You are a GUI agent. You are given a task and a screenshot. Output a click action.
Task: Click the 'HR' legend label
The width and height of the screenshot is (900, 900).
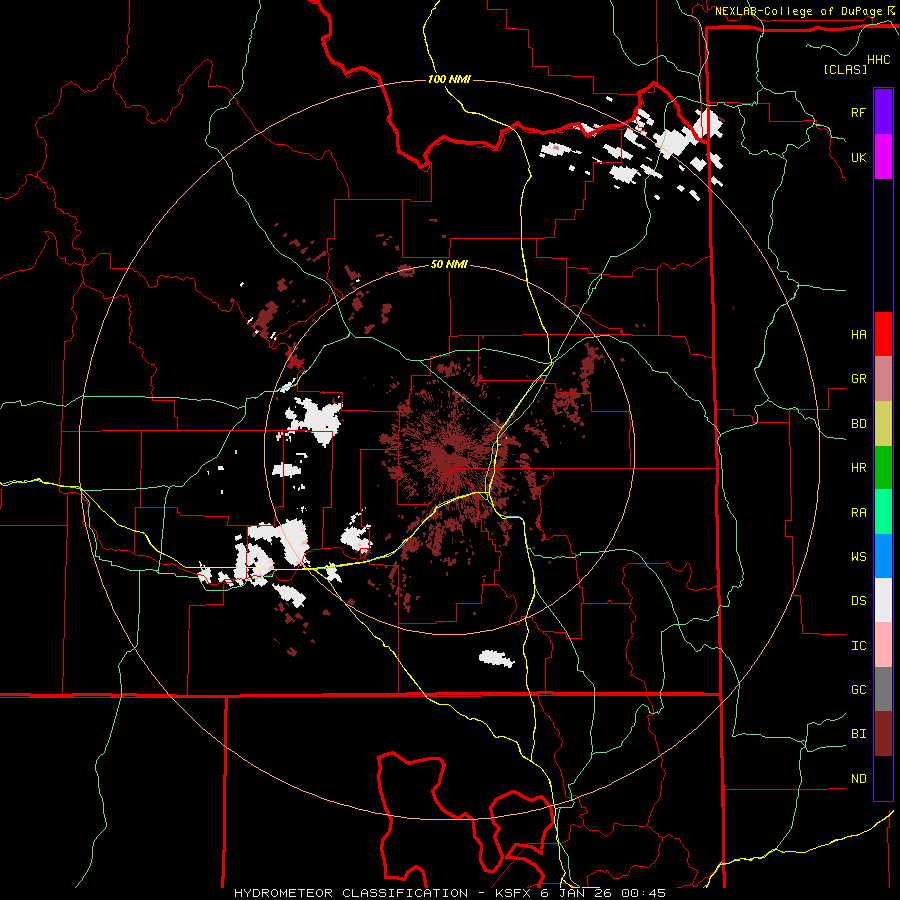[x=858, y=468]
